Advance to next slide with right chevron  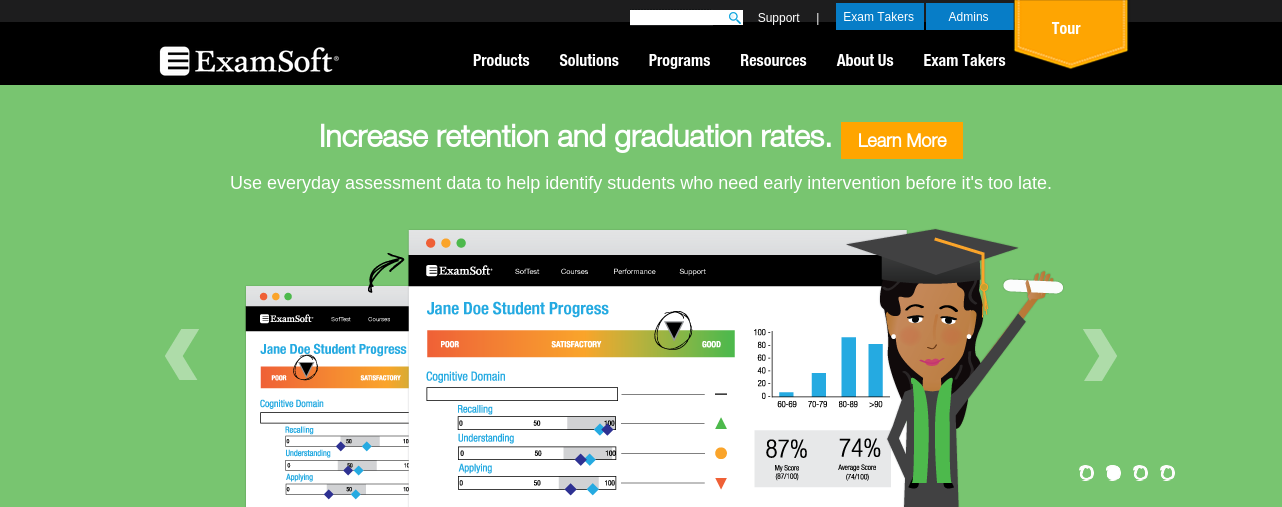1100,354
